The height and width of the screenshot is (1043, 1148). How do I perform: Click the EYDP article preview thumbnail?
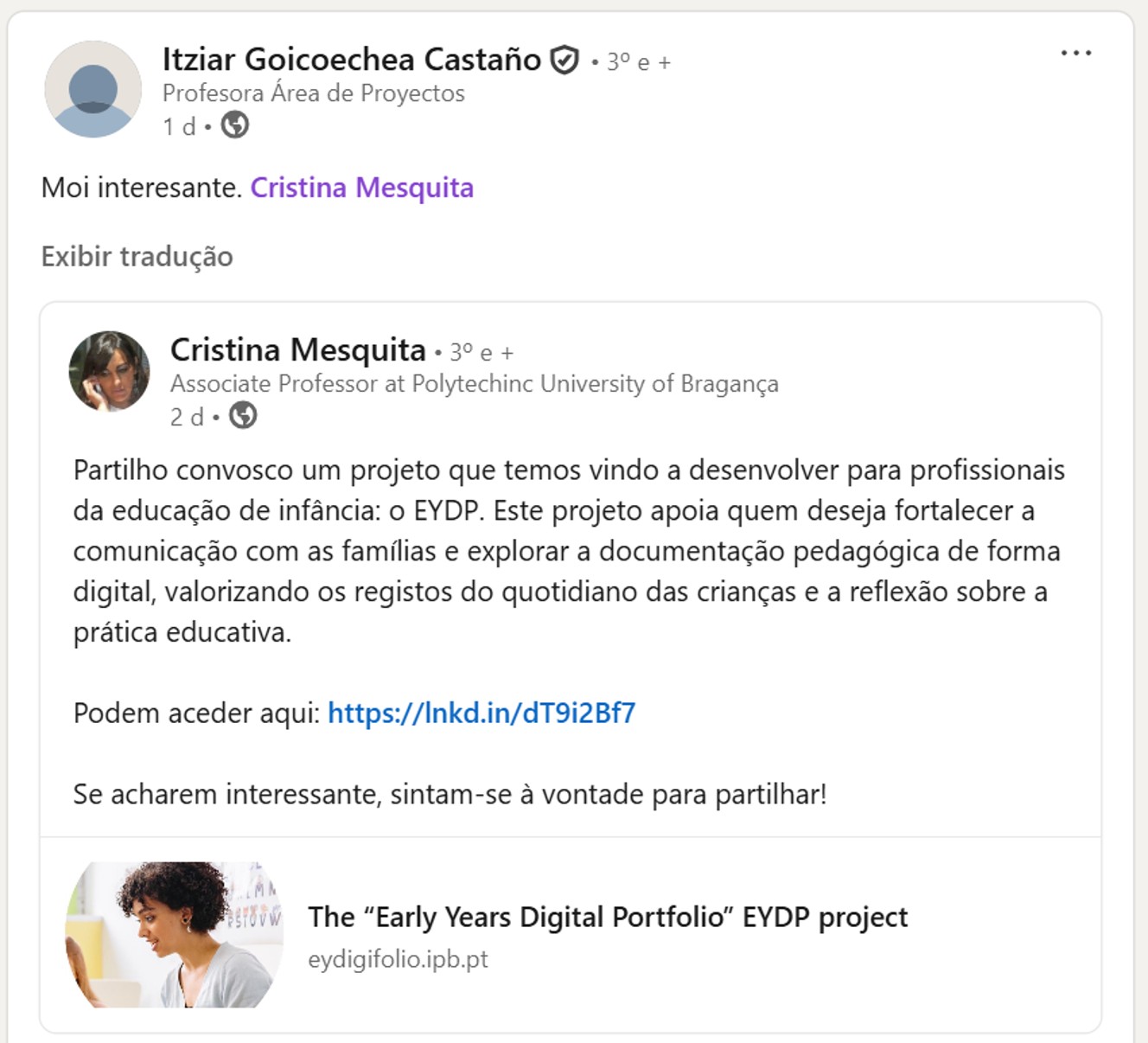pyautogui.click(x=175, y=934)
